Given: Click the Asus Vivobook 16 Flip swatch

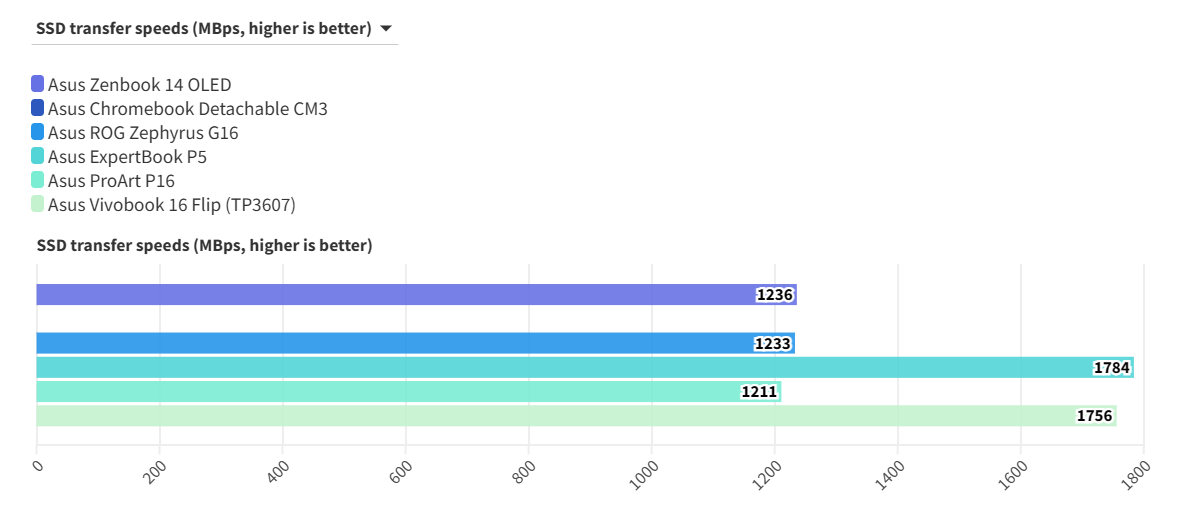Looking at the screenshot, I should (38, 204).
